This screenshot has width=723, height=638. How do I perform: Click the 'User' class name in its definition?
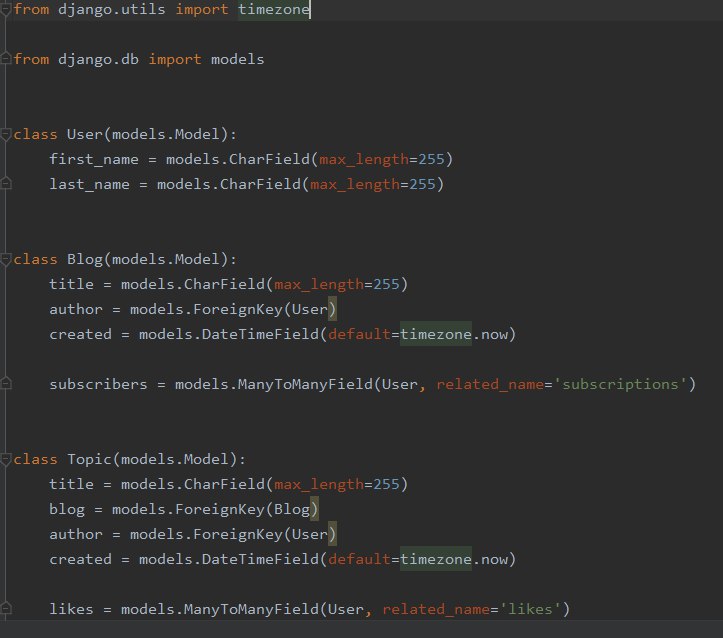coord(85,134)
